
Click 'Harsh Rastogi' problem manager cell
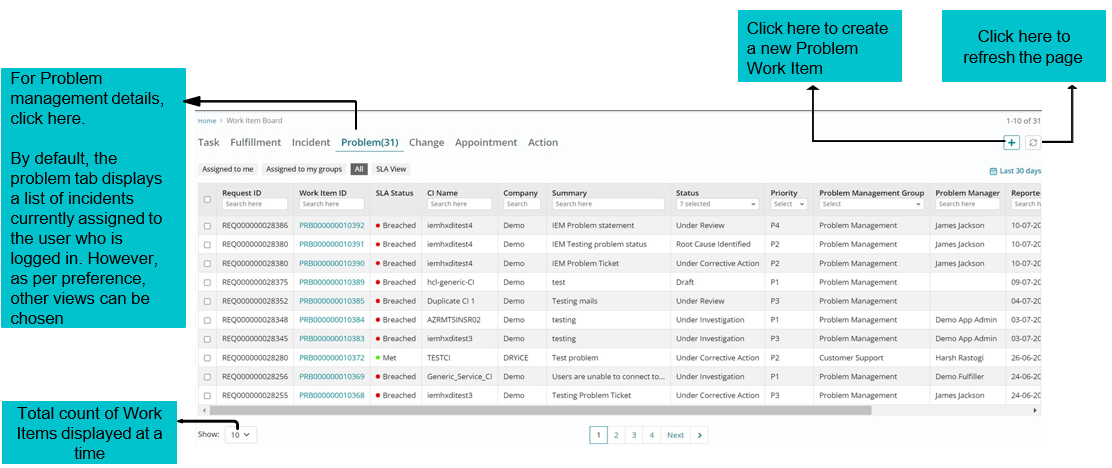click(959, 358)
